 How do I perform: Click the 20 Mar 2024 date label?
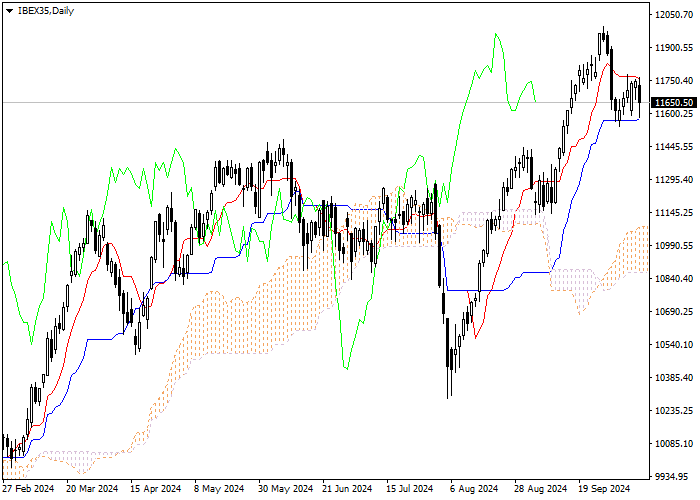(x=92, y=489)
